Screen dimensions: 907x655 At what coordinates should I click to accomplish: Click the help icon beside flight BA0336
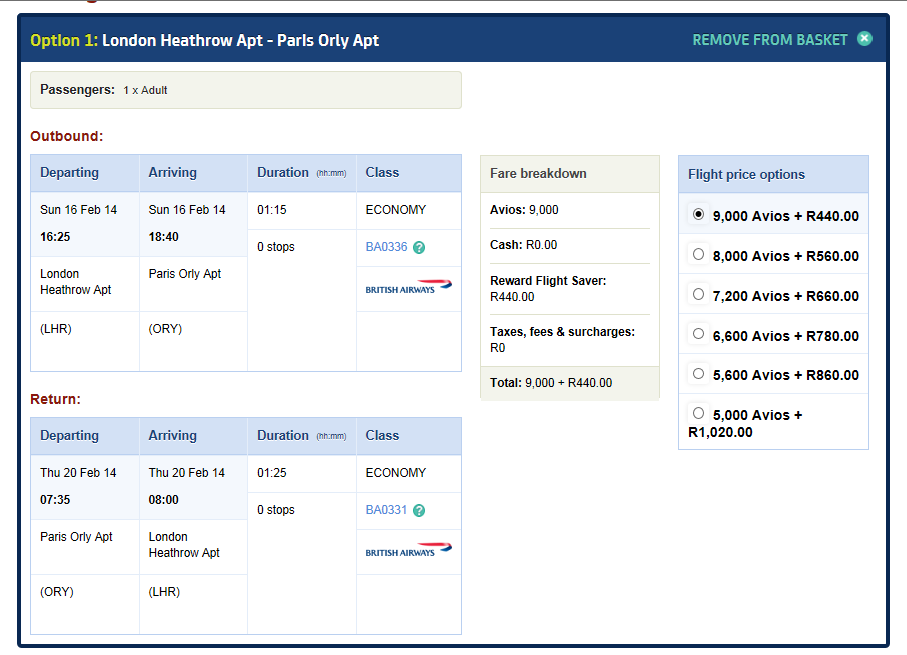[x=419, y=248]
